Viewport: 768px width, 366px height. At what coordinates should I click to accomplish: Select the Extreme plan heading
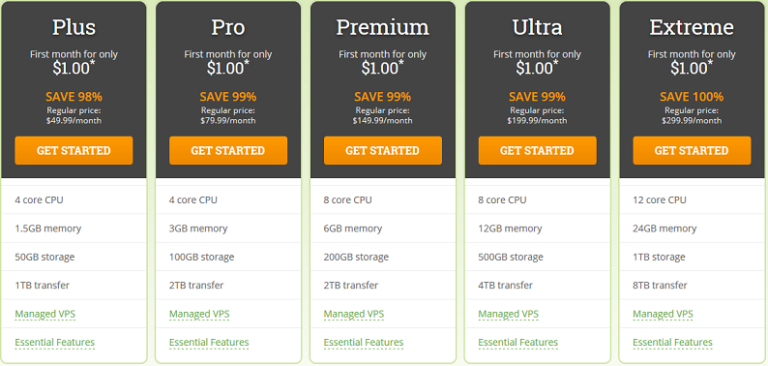(x=692, y=27)
